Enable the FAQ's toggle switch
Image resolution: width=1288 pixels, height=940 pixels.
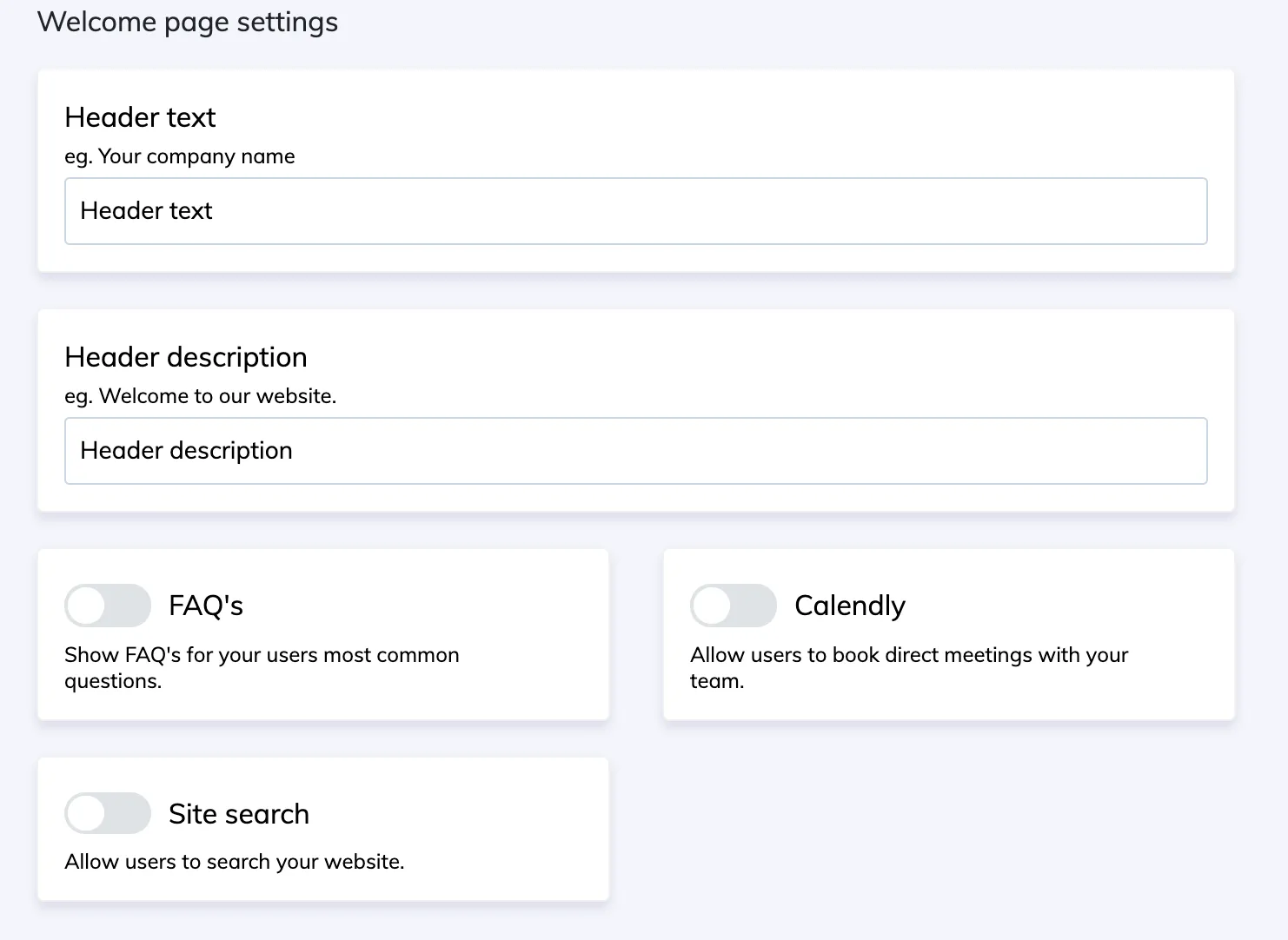[108, 606]
